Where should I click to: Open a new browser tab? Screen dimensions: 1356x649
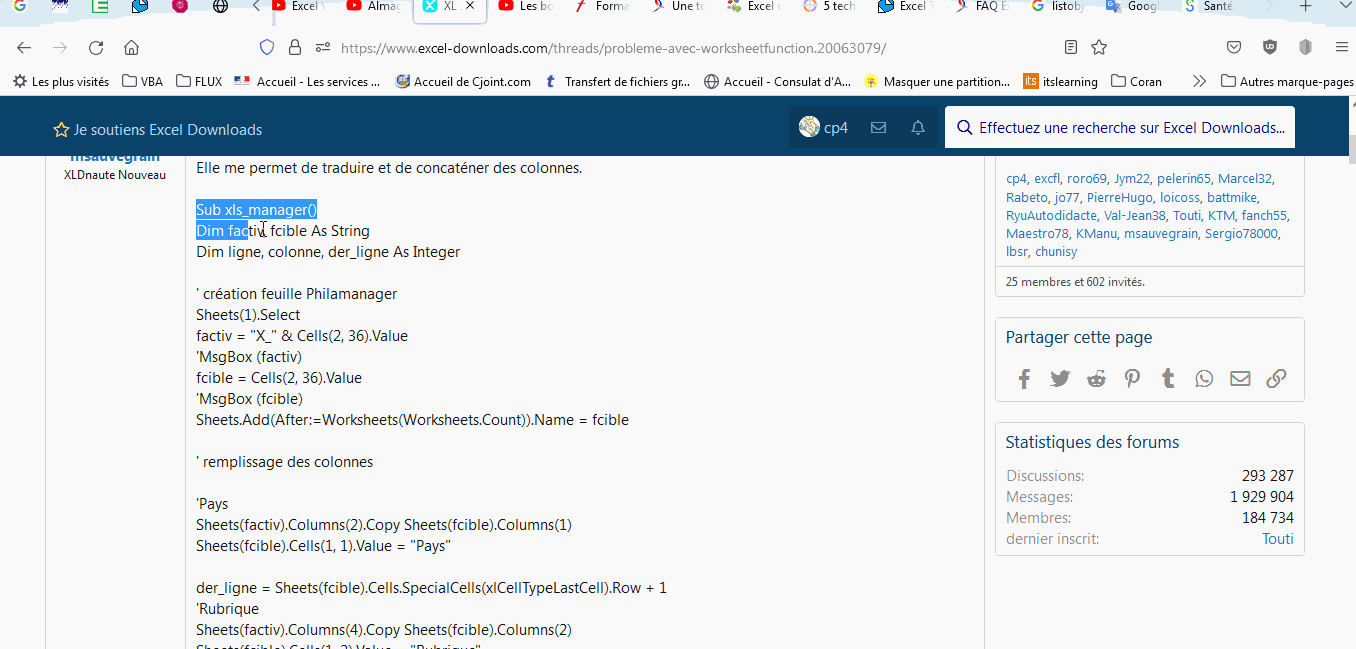tap(1305, 7)
